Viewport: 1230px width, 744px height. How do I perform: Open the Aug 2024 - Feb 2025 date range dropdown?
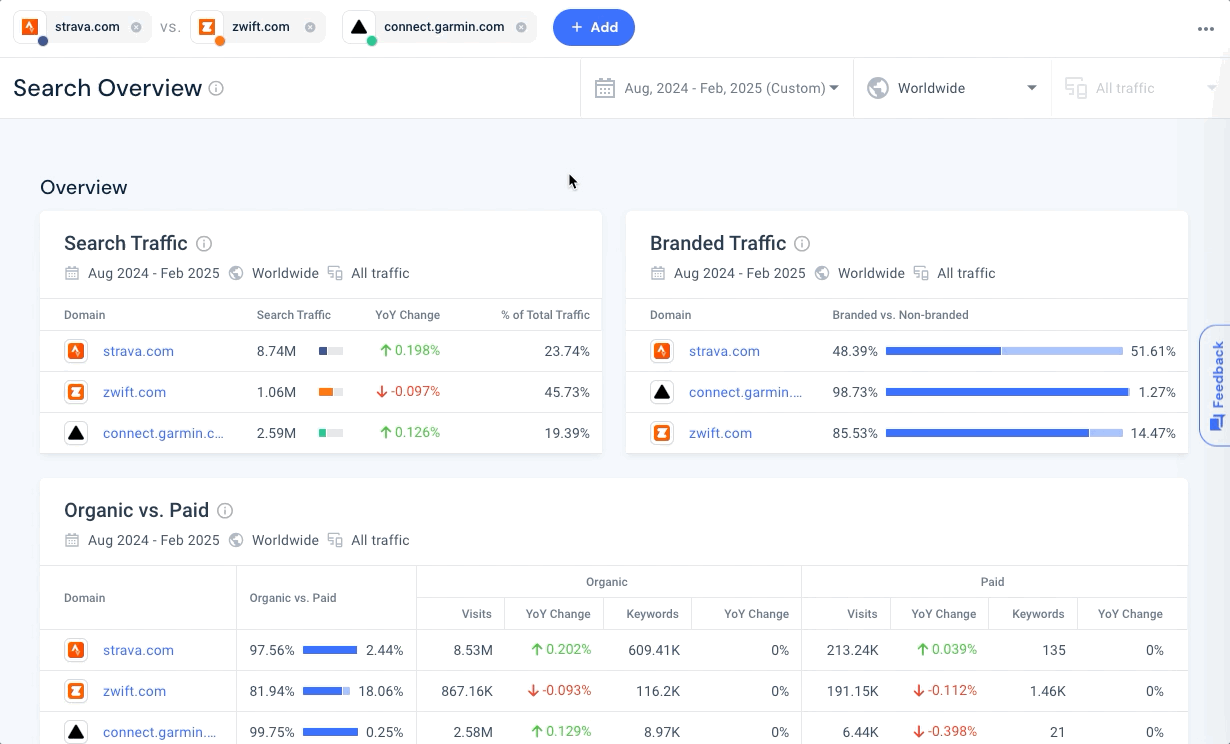coord(716,88)
